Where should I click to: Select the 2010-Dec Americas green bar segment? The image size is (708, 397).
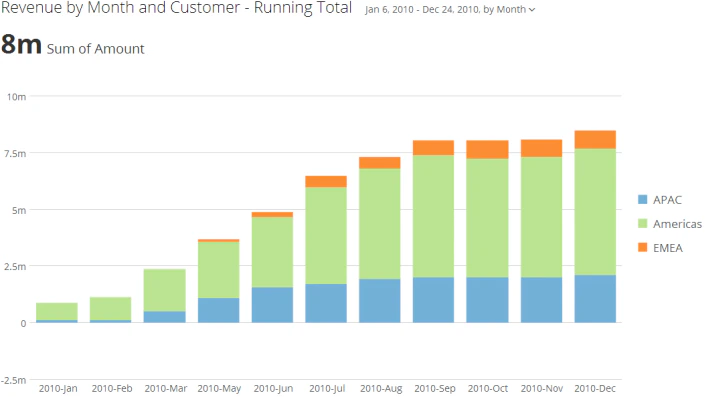pyautogui.click(x=595, y=212)
